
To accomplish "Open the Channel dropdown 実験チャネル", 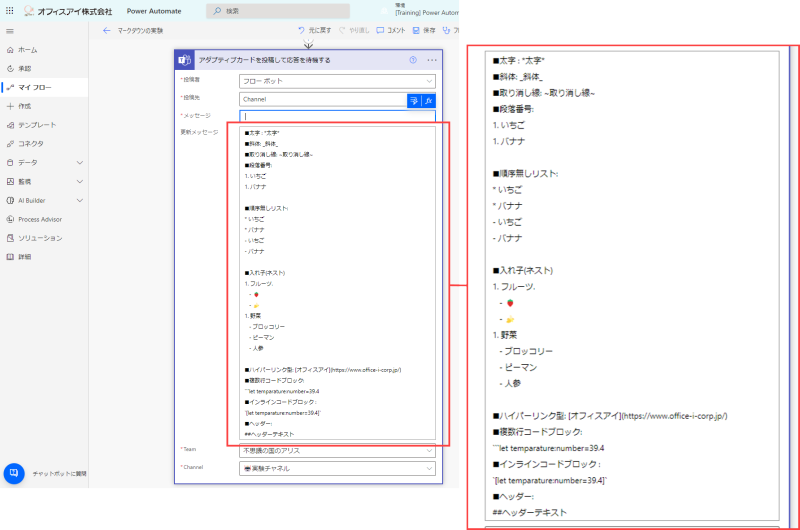I will tap(337, 468).
